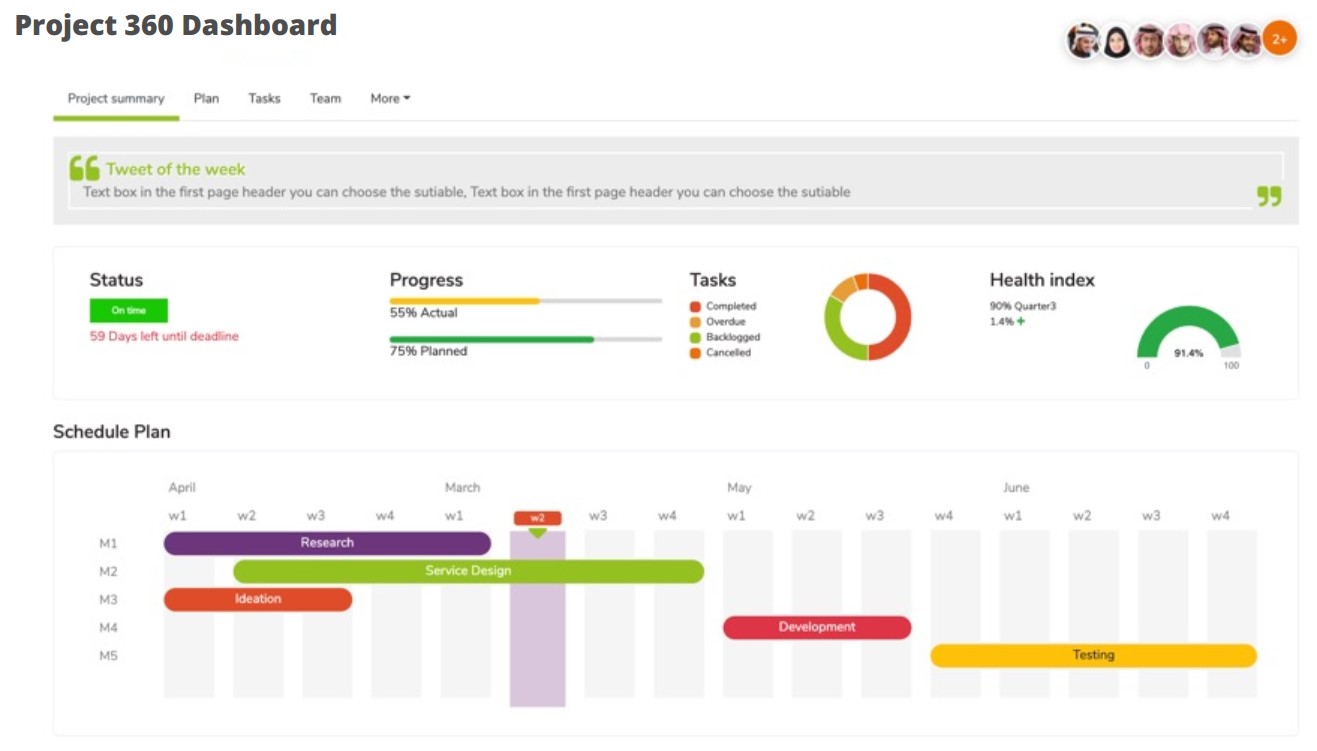Click the closing quote icon in tweet box
This screenshot has width=1317, height=751.
[x=1268, y=196]
